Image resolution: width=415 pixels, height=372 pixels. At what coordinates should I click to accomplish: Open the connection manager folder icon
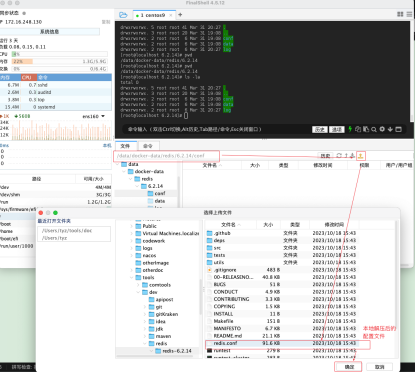pyautogui.click(x=123, y=15)
